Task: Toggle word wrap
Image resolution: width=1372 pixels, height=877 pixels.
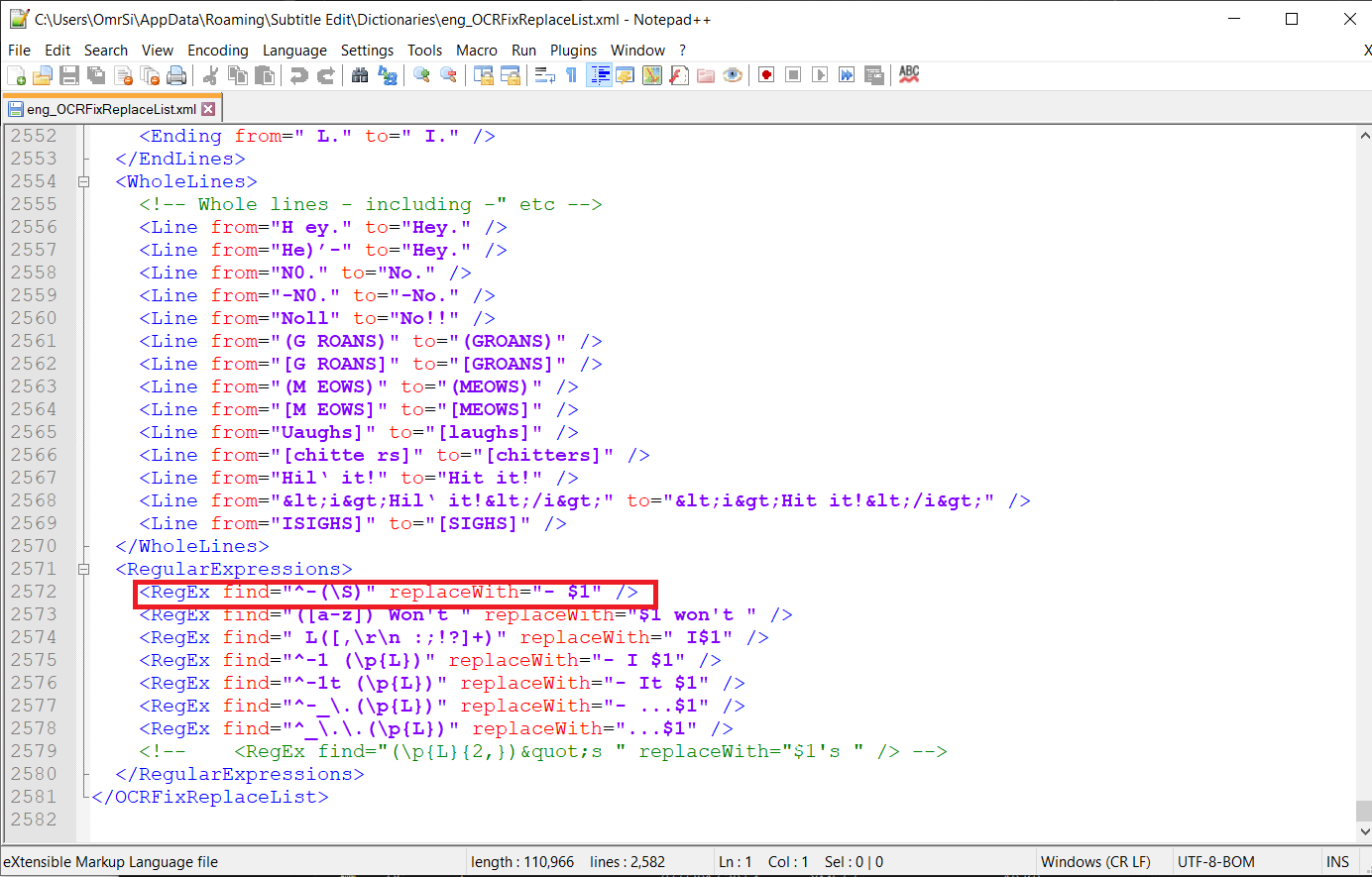Action: click(544, 74)
